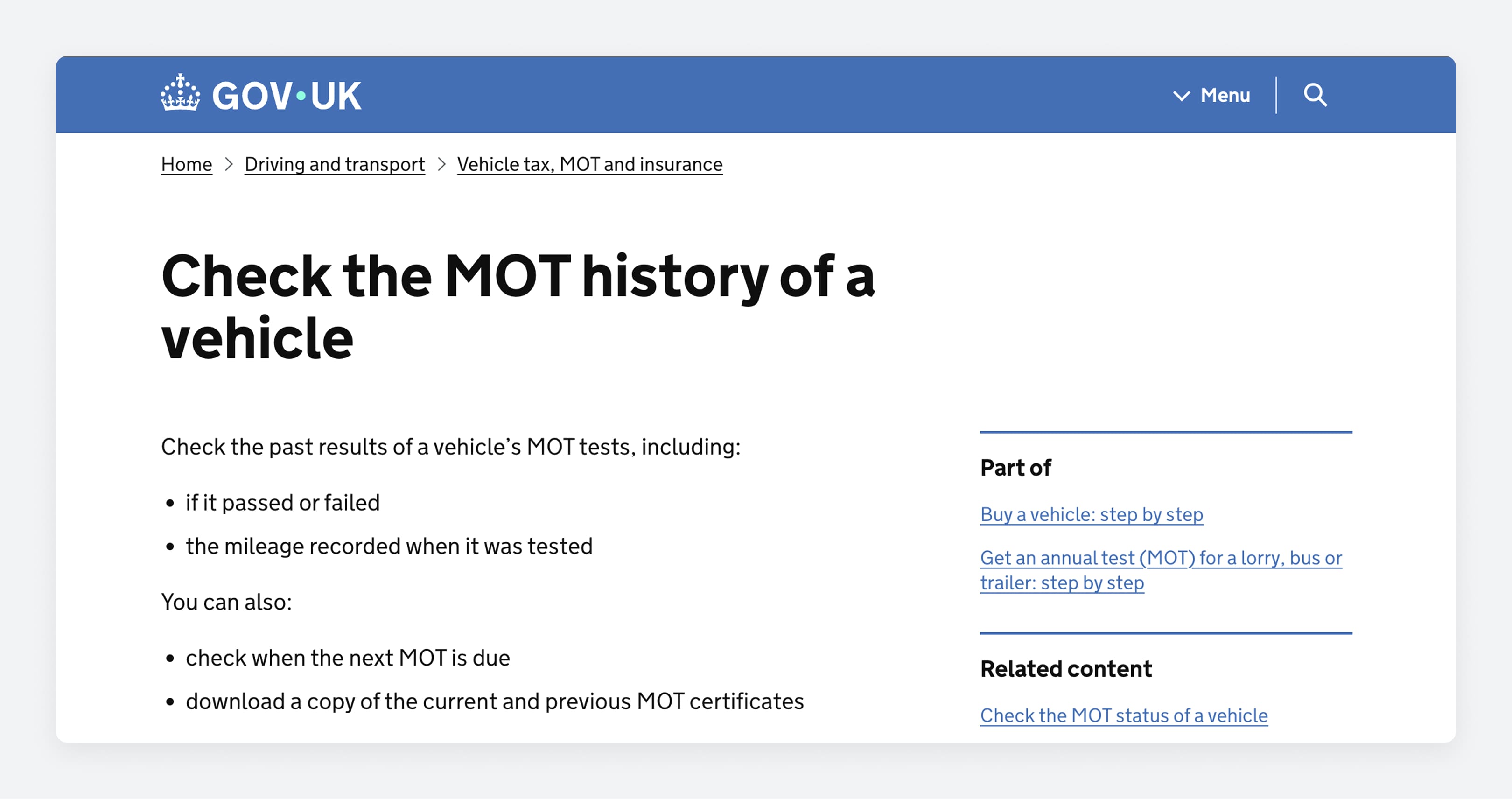Viewport: 1512px width, 799px height.
Task: Open 'Buy a vehicle: step by step' link
Action: (1091, 515)
